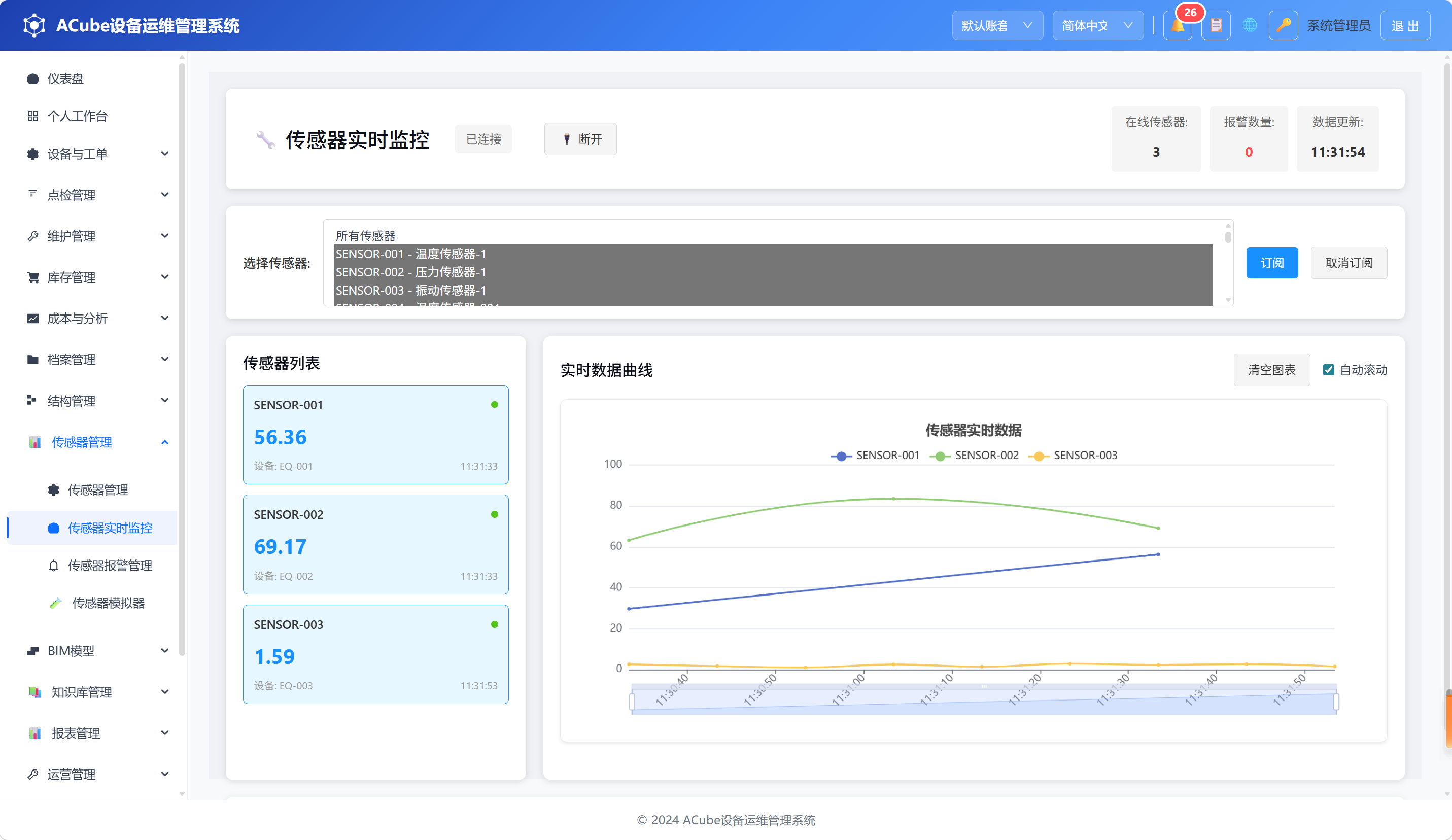This screenshot has height=840, width=1452.
Task: Open the notification bell with 26 alerts
Action: coord(1177,26)
